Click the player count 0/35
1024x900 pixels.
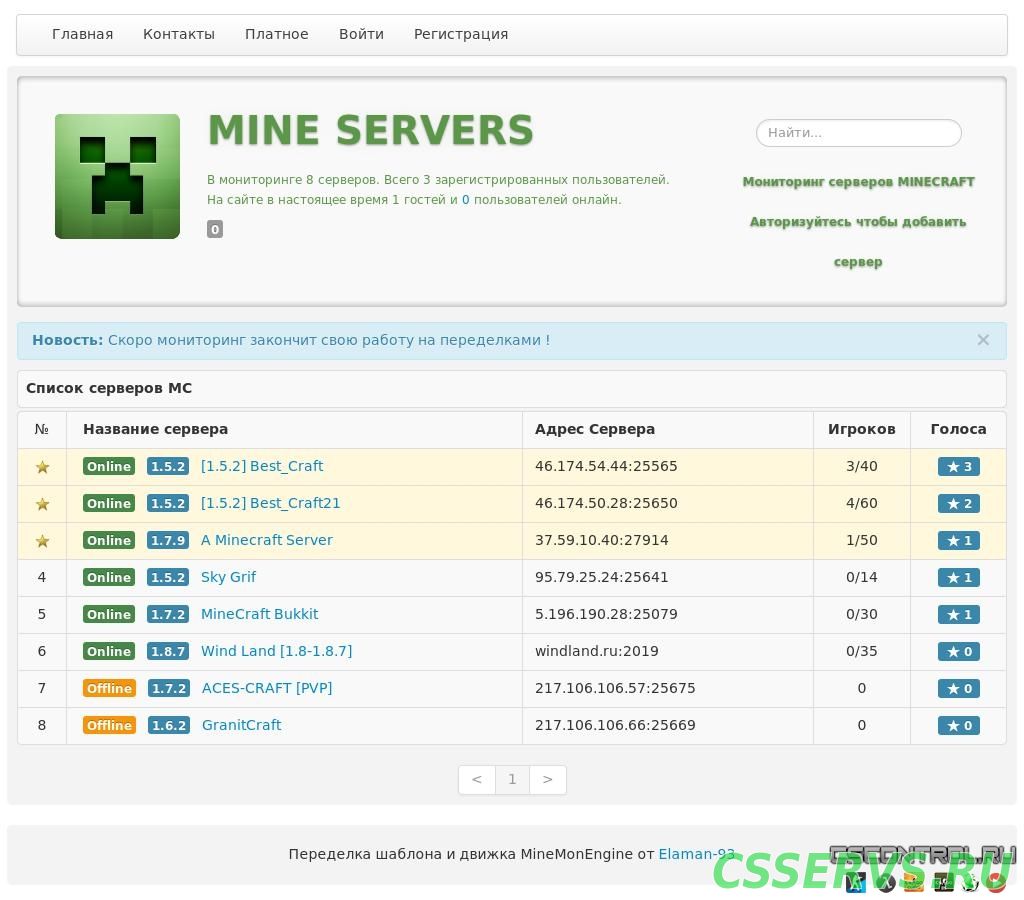(x=862, y=651)
